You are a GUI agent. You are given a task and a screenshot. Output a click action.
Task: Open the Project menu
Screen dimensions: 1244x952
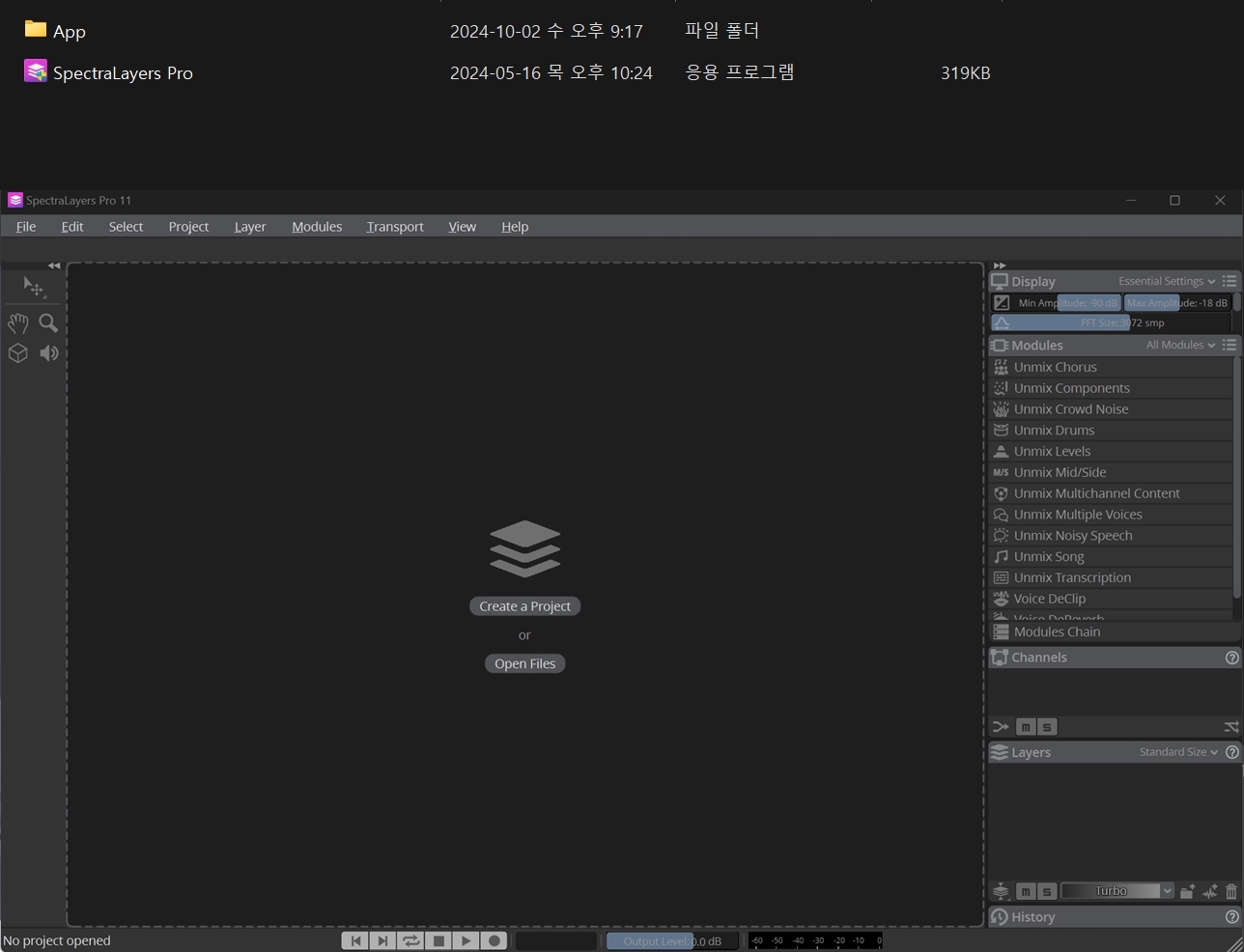pyautogui.click(x=188, y=227)
